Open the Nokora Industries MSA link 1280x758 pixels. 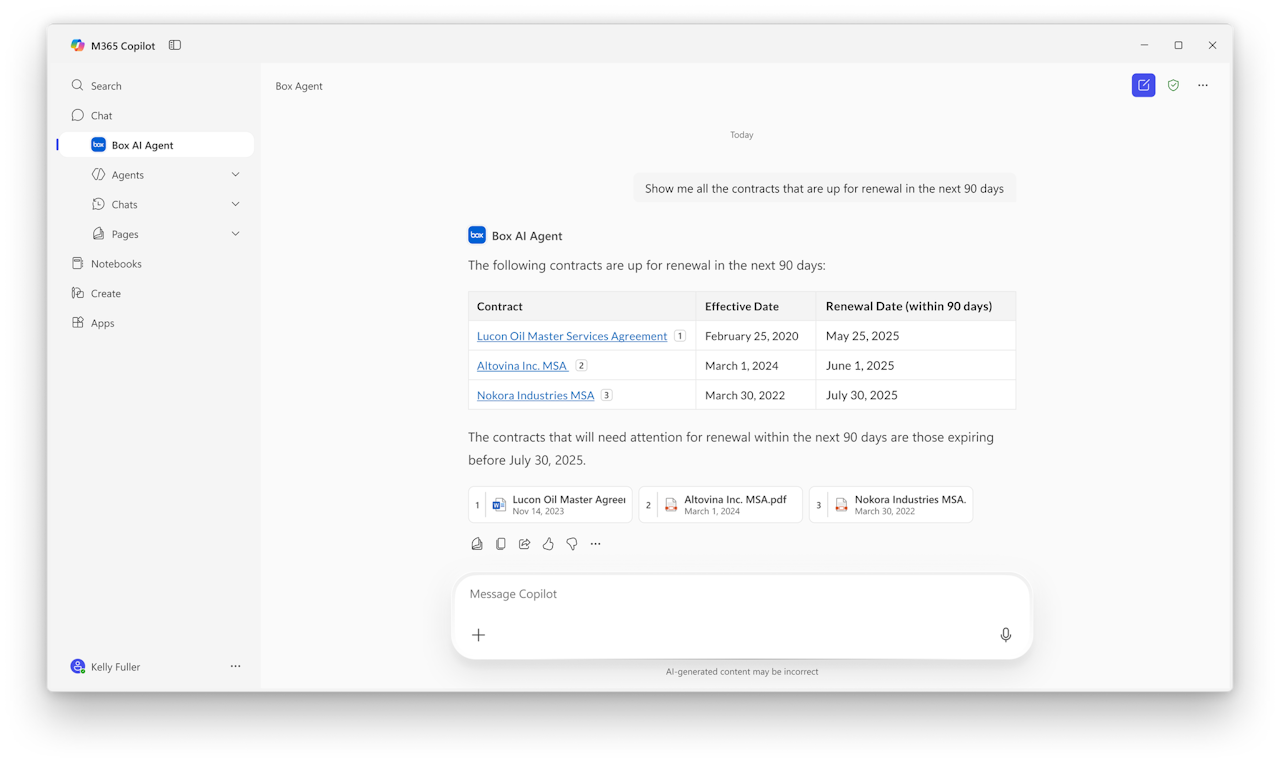[x=536, y=395]
